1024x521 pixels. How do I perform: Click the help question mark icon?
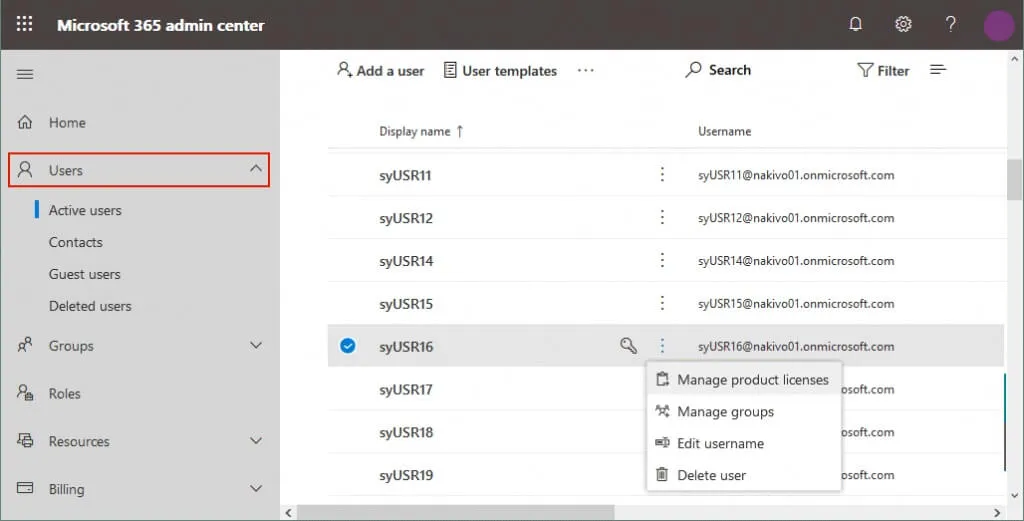pyautogui.click(x=951, y=25)
